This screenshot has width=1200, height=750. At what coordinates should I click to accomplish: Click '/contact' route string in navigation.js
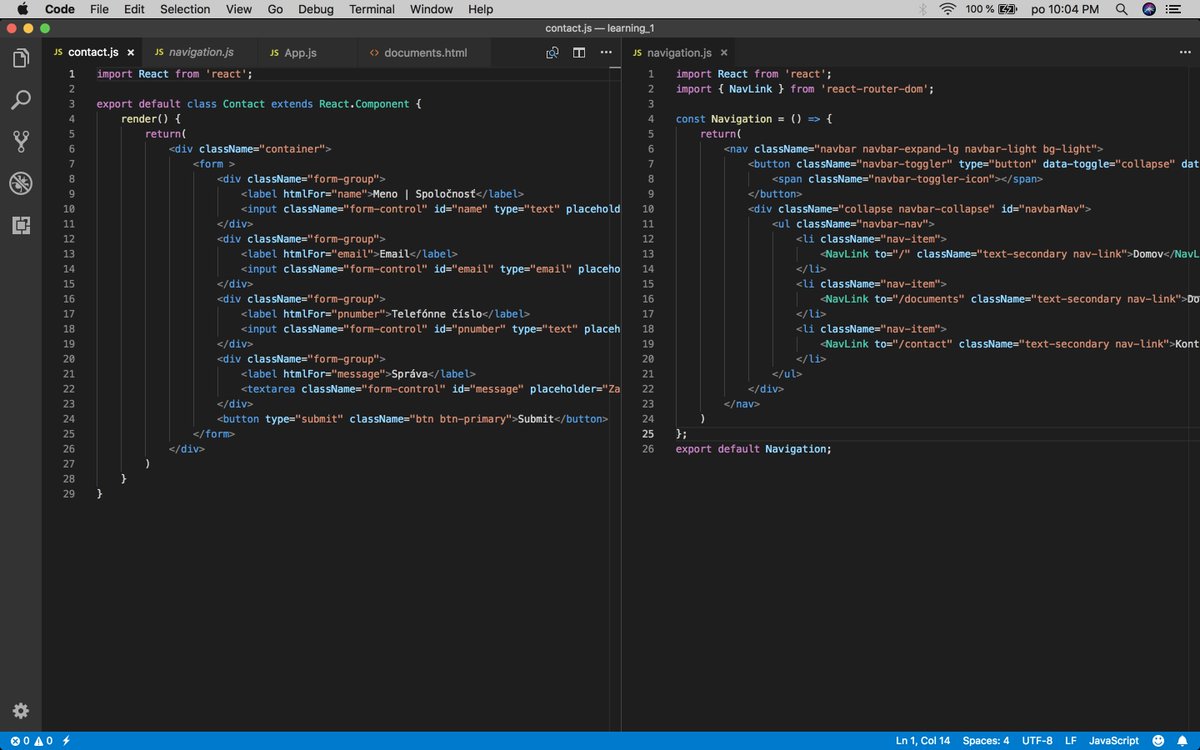(x=923, y=344)
